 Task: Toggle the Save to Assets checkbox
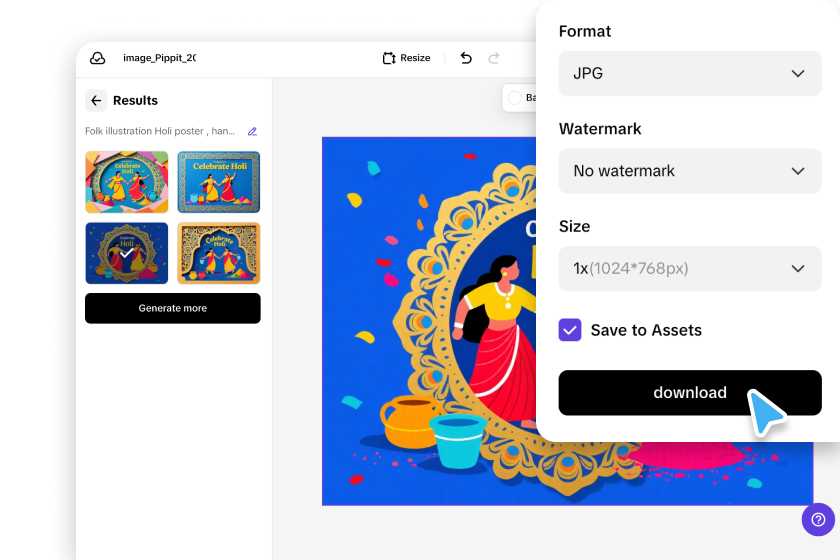coord(570,330)
